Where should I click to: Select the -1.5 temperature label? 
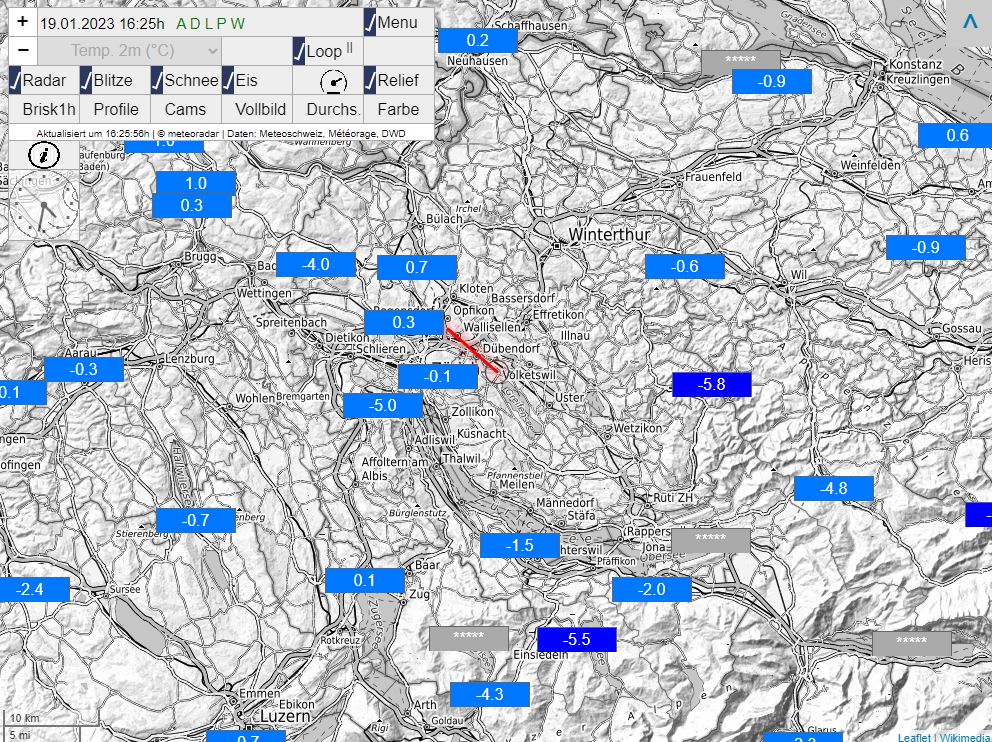[520, 546]
